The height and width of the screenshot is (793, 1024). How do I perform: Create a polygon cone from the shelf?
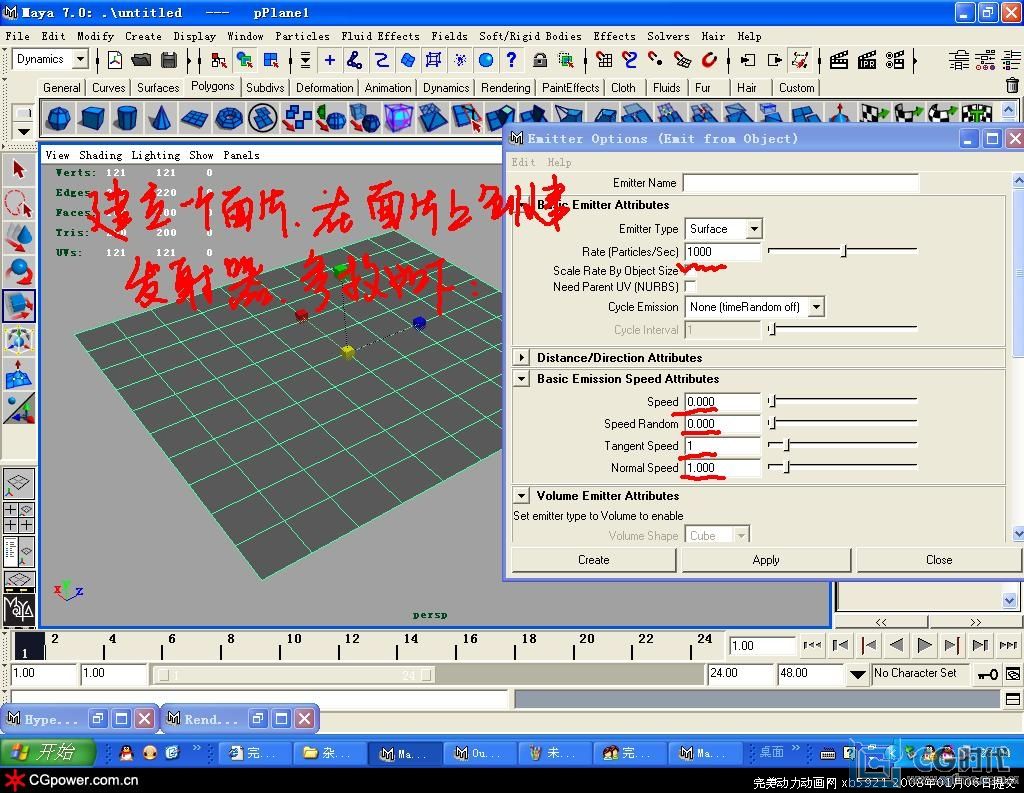pyautogui.click(x=160, y=118)
